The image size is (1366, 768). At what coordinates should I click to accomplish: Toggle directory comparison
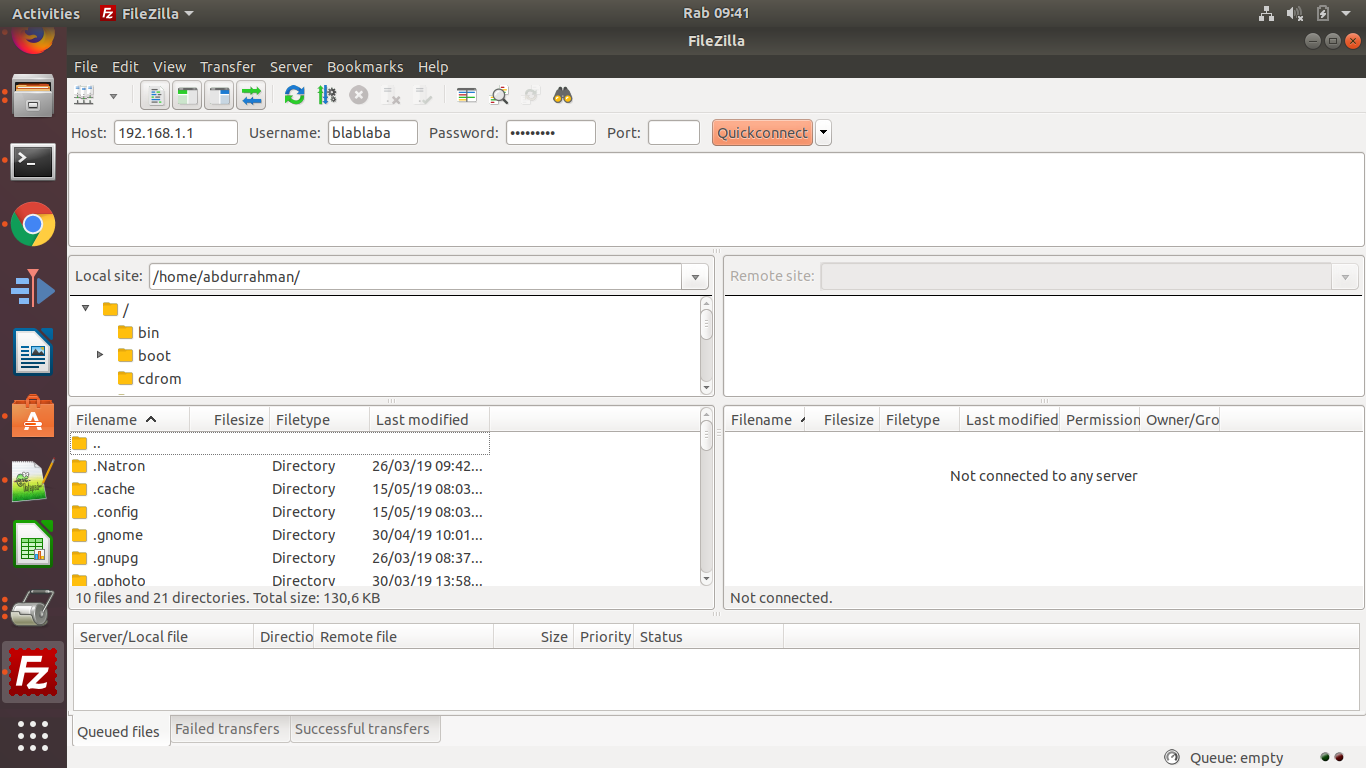(x=499, y=95)
